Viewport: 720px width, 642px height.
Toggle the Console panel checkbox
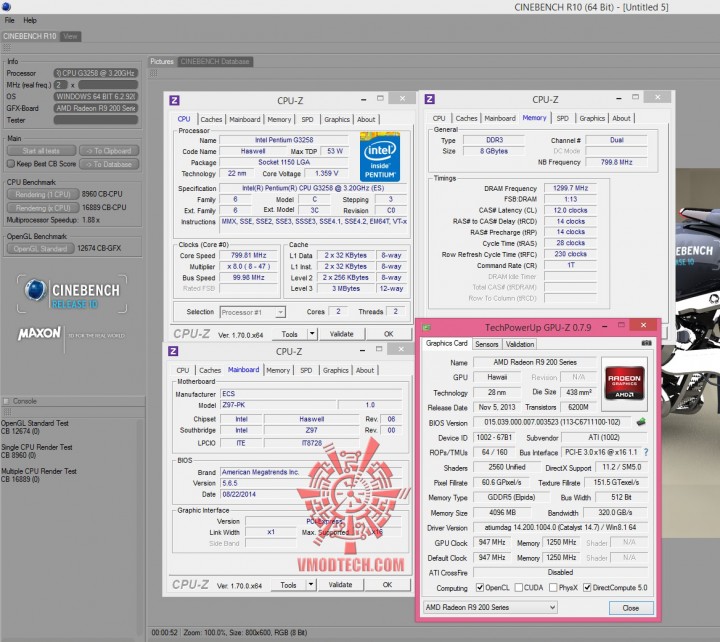point(6,401)
